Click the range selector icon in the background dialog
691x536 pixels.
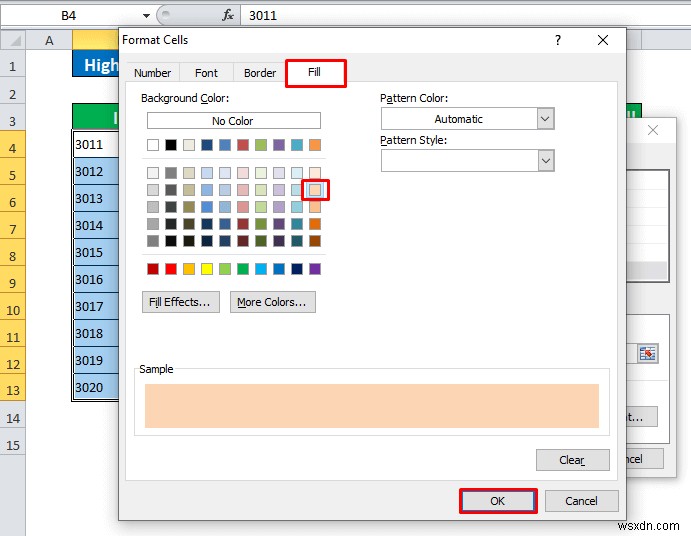tap(647, 354)
